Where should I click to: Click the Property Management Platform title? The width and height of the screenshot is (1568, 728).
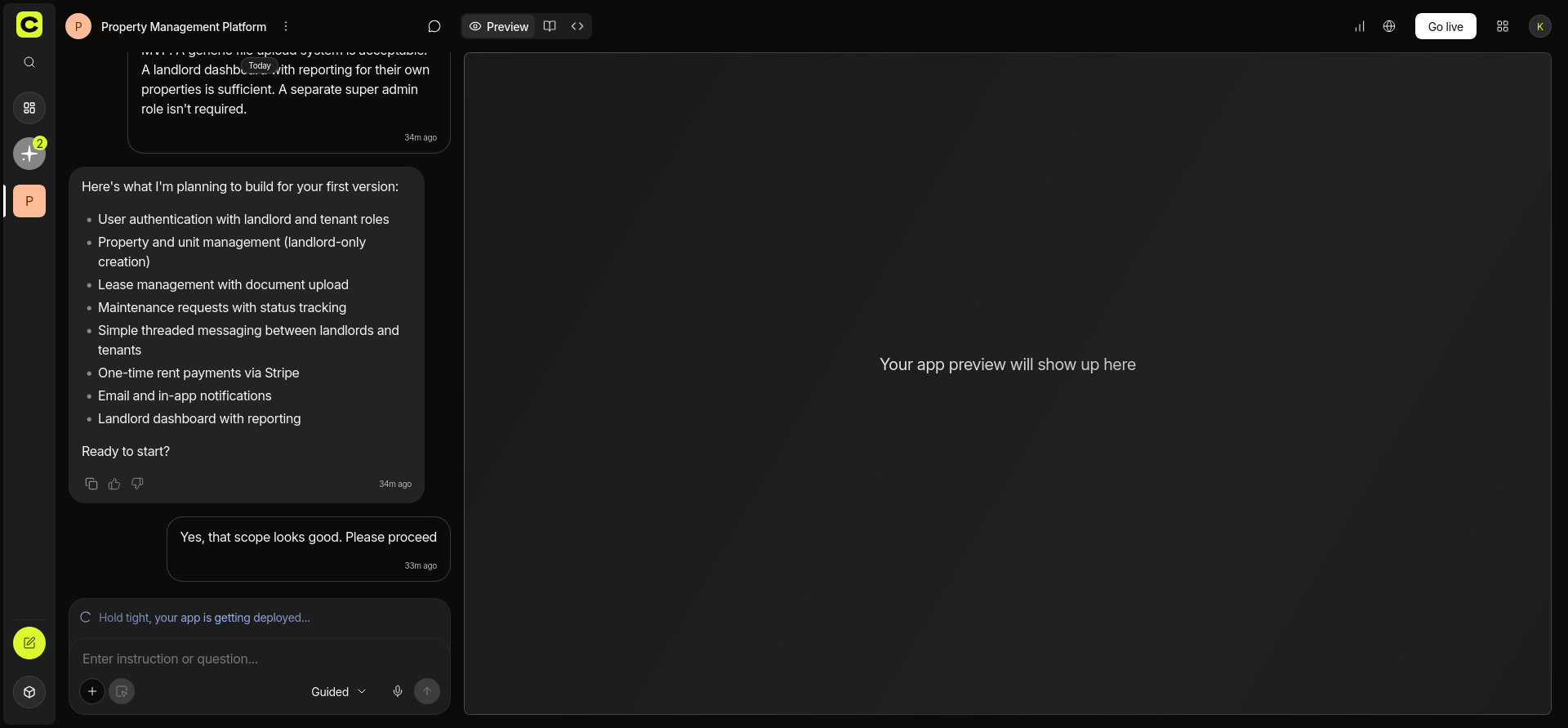point(184,26)
